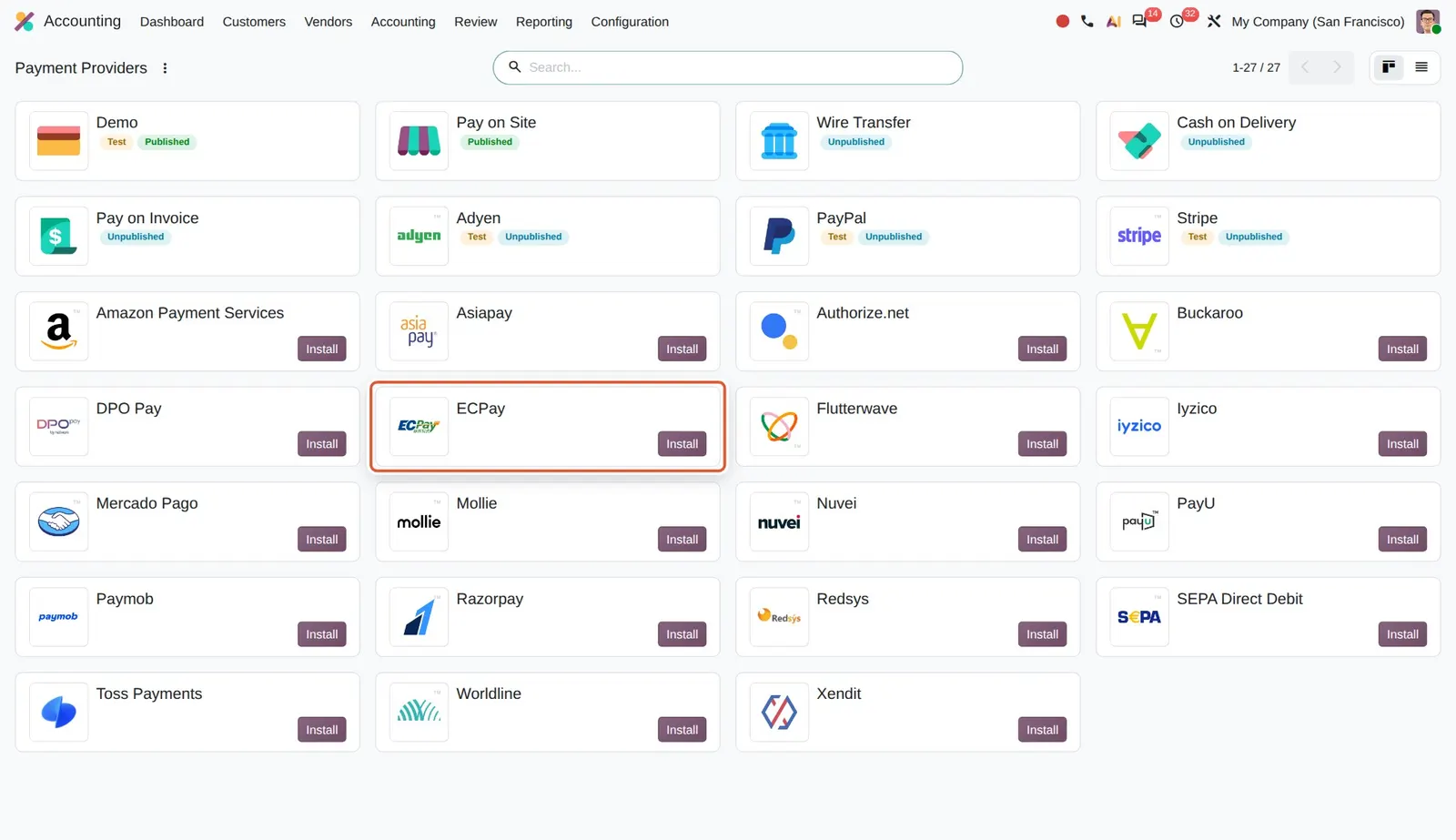Click the search field

(x=728, y=67)
